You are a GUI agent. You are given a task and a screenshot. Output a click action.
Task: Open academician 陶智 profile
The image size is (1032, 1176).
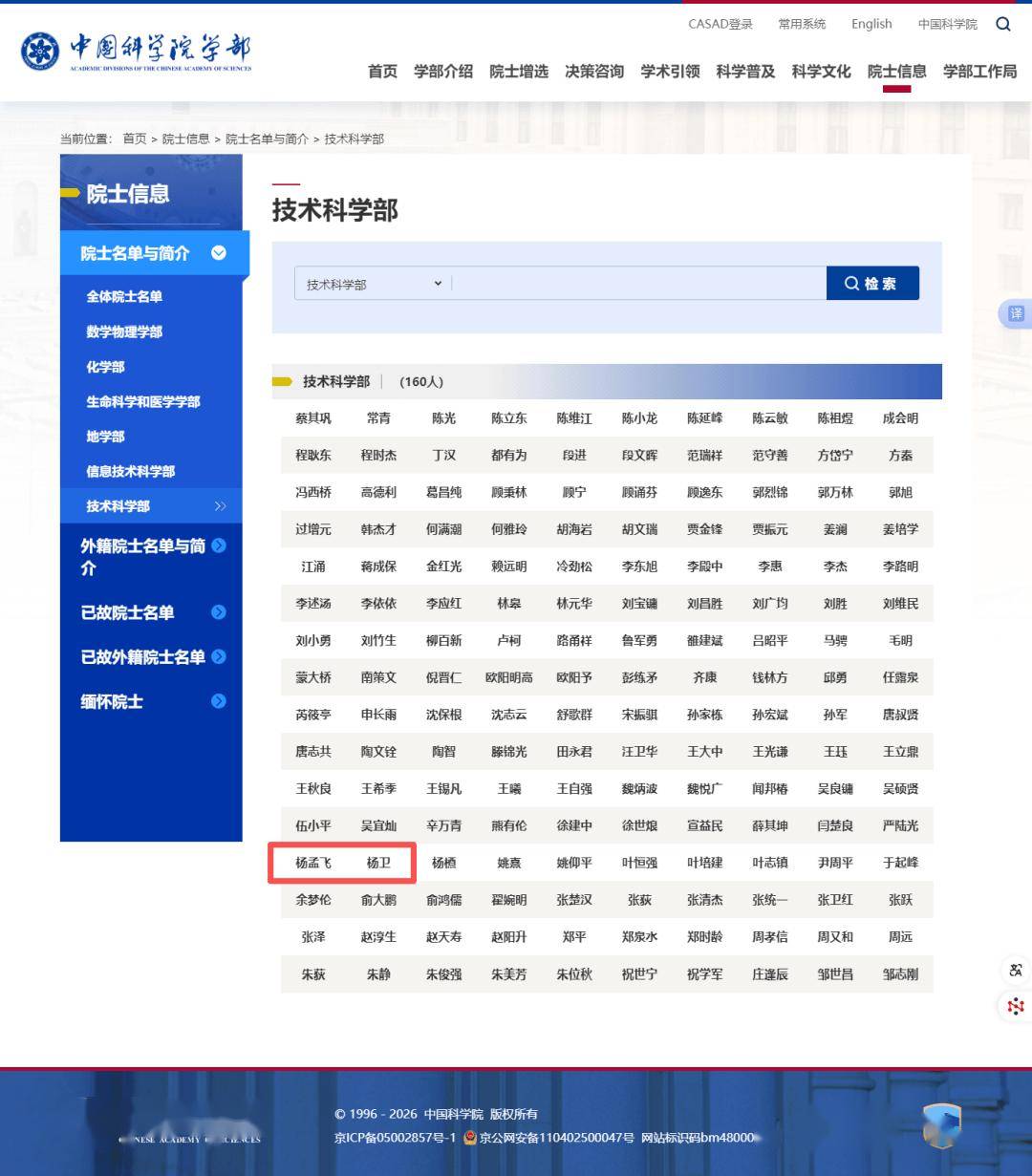click(x=443, y=752)
